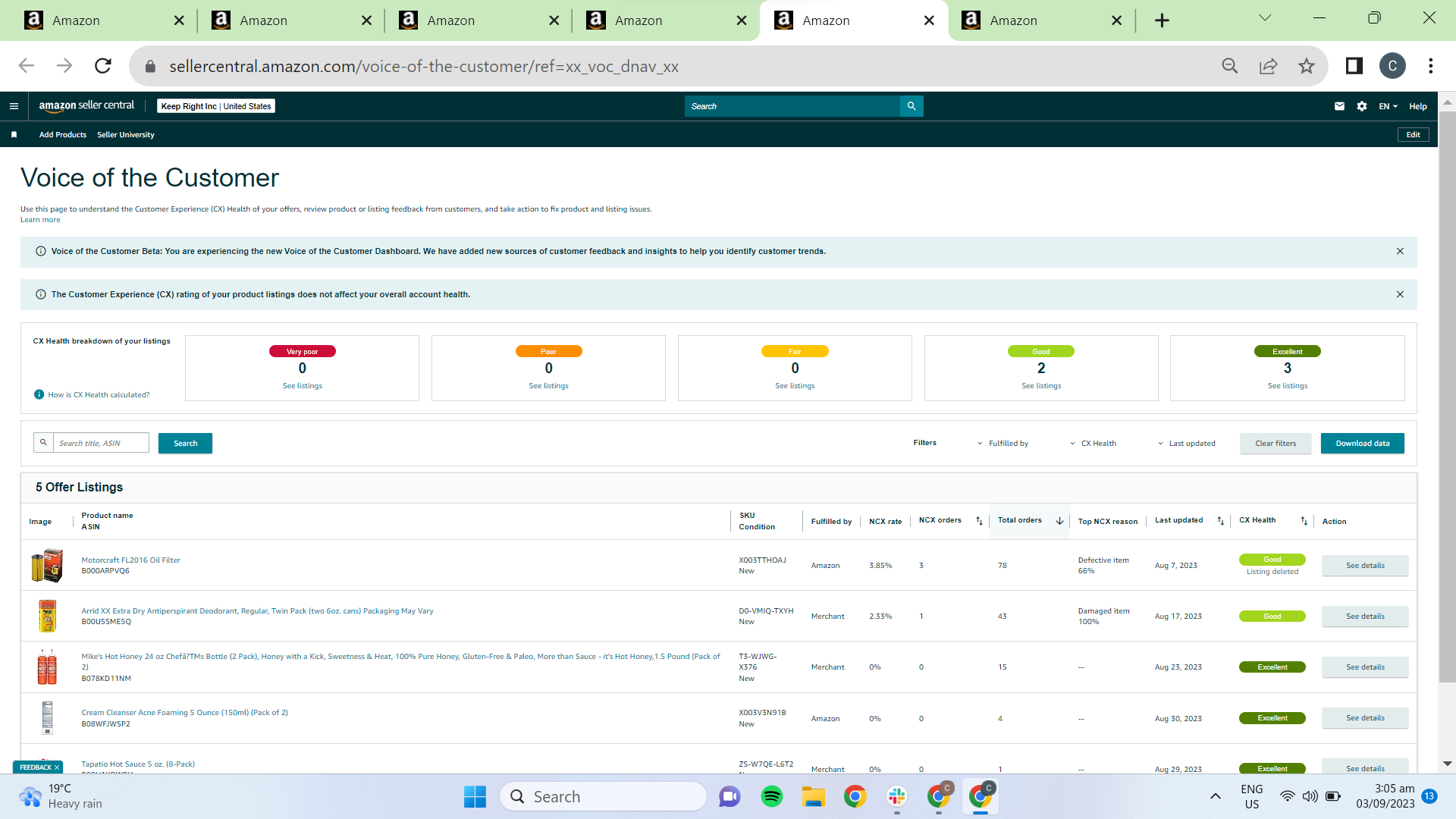
Task: Open the browser side panel icon
Action: (x=1354, y=66)
